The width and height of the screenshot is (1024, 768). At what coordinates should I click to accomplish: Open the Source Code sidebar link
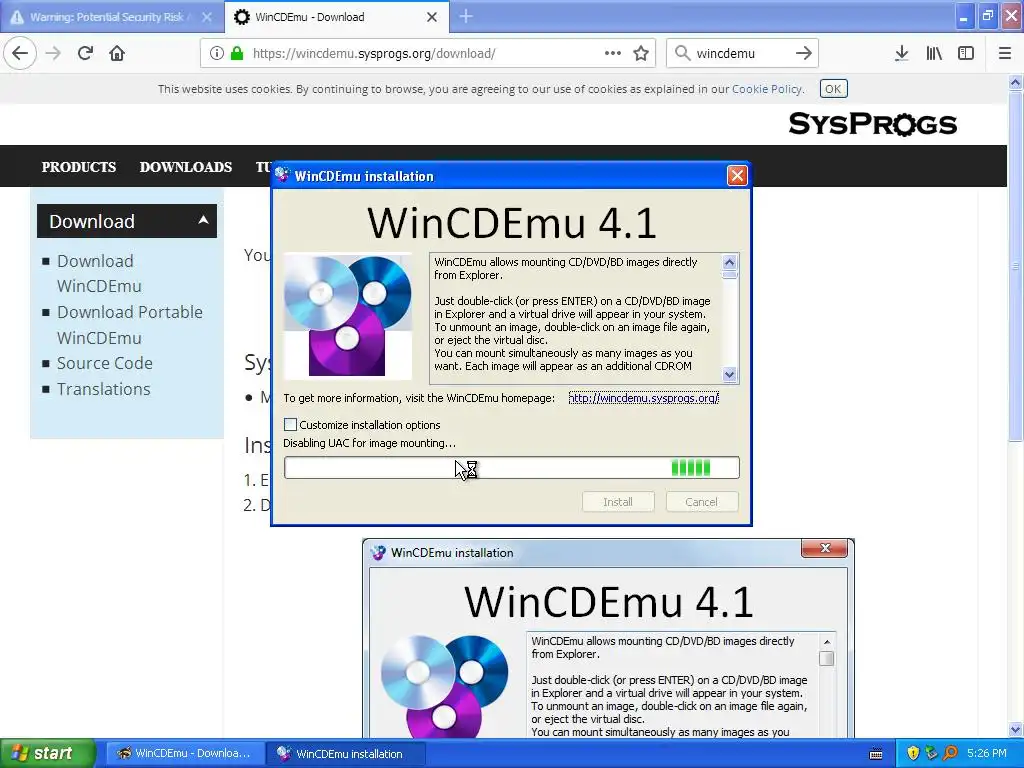point(104,363)
